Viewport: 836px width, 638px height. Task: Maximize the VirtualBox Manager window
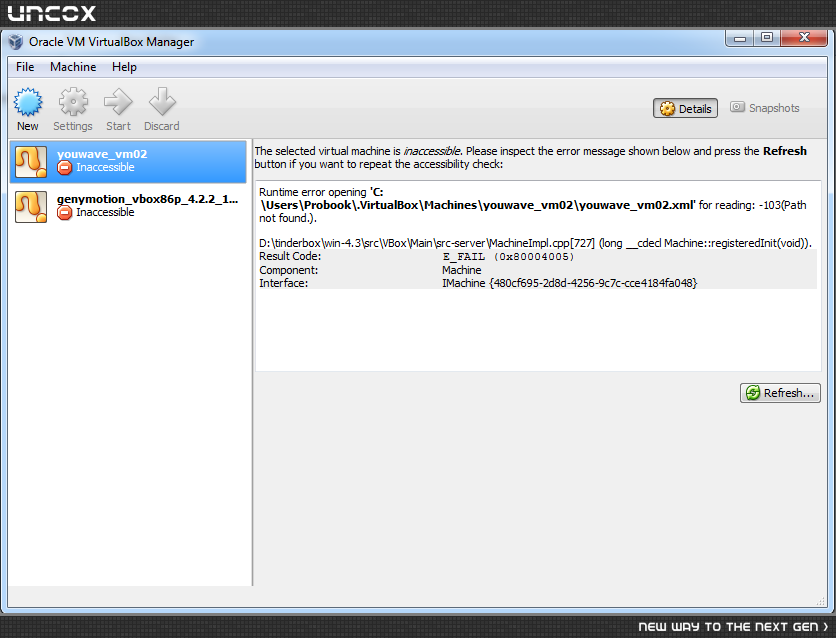click(x=767, y=38)
